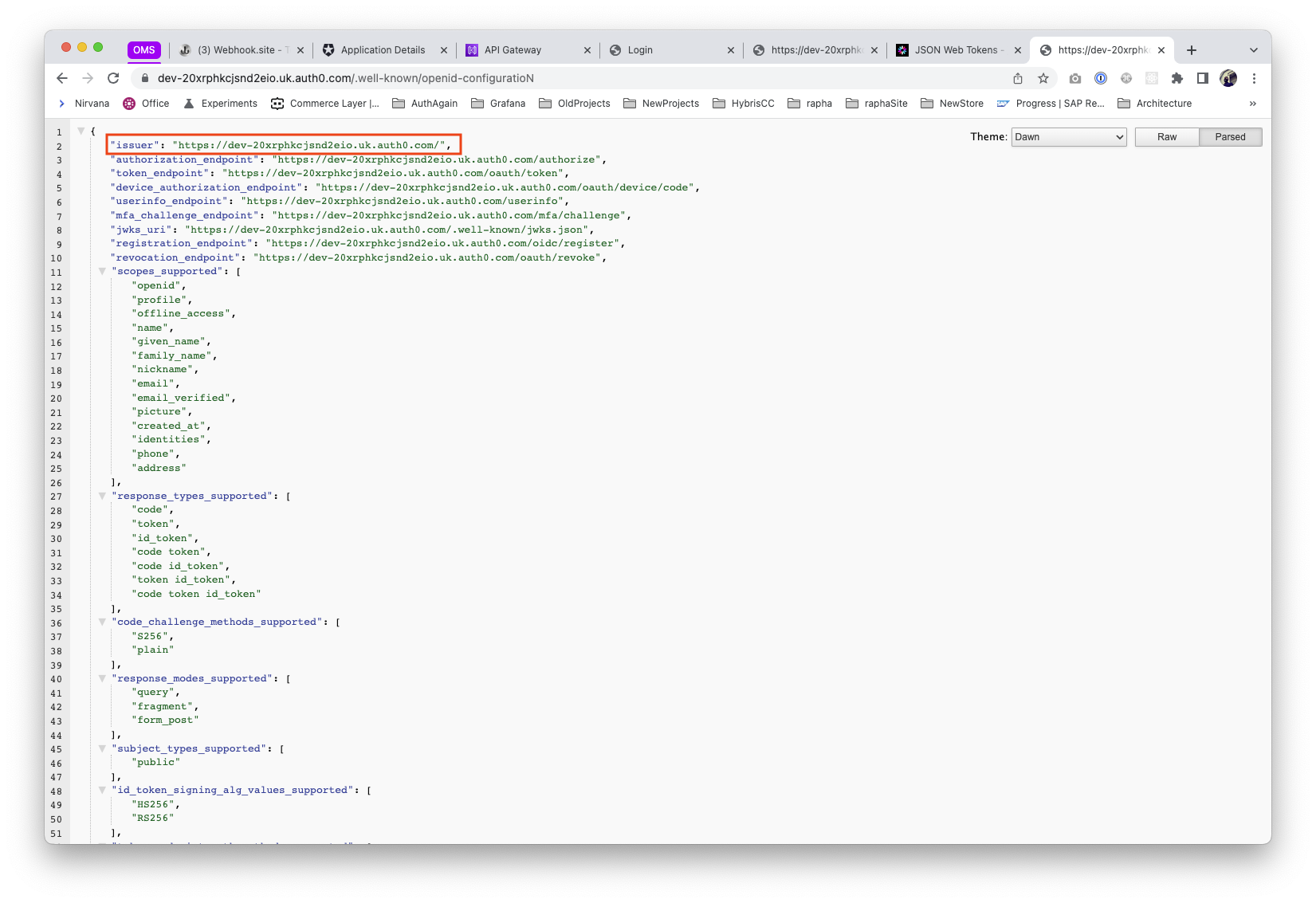
Task: Click the URL address bar field
Action: point(558,78)
